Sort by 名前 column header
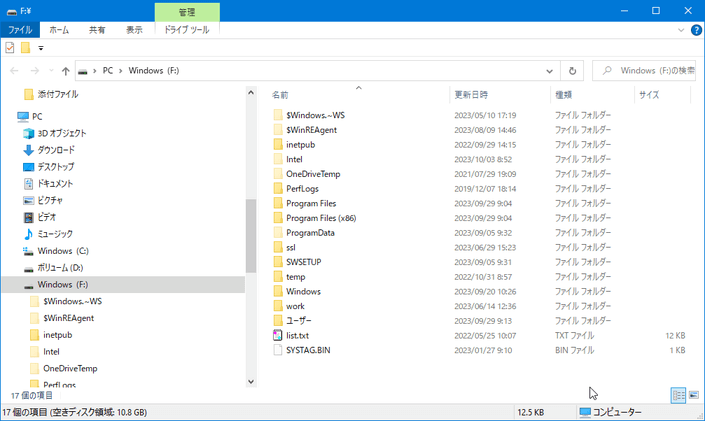This screenshot has width=705, height=421. coord(281,95)
